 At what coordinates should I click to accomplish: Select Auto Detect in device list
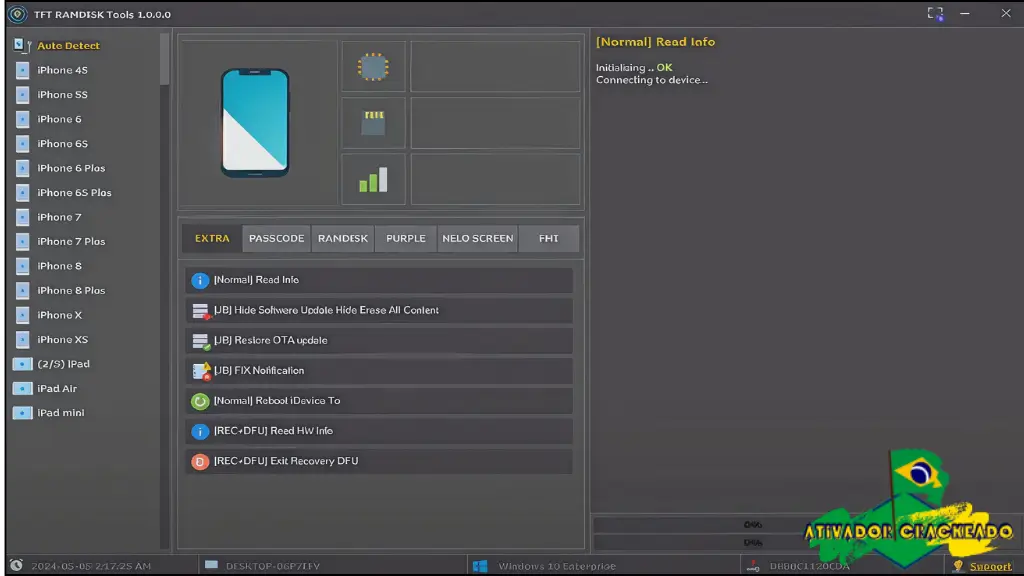point(68,46)
